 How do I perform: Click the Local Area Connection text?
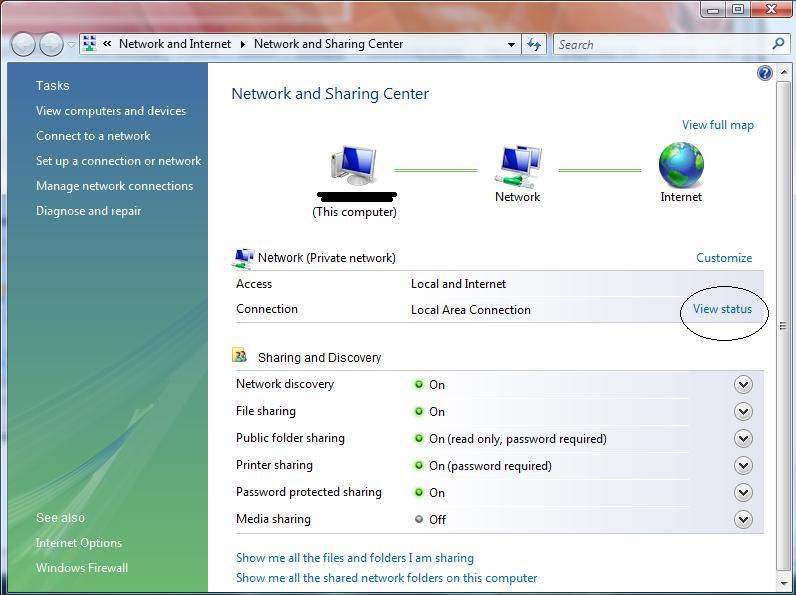tap(471, 310)
